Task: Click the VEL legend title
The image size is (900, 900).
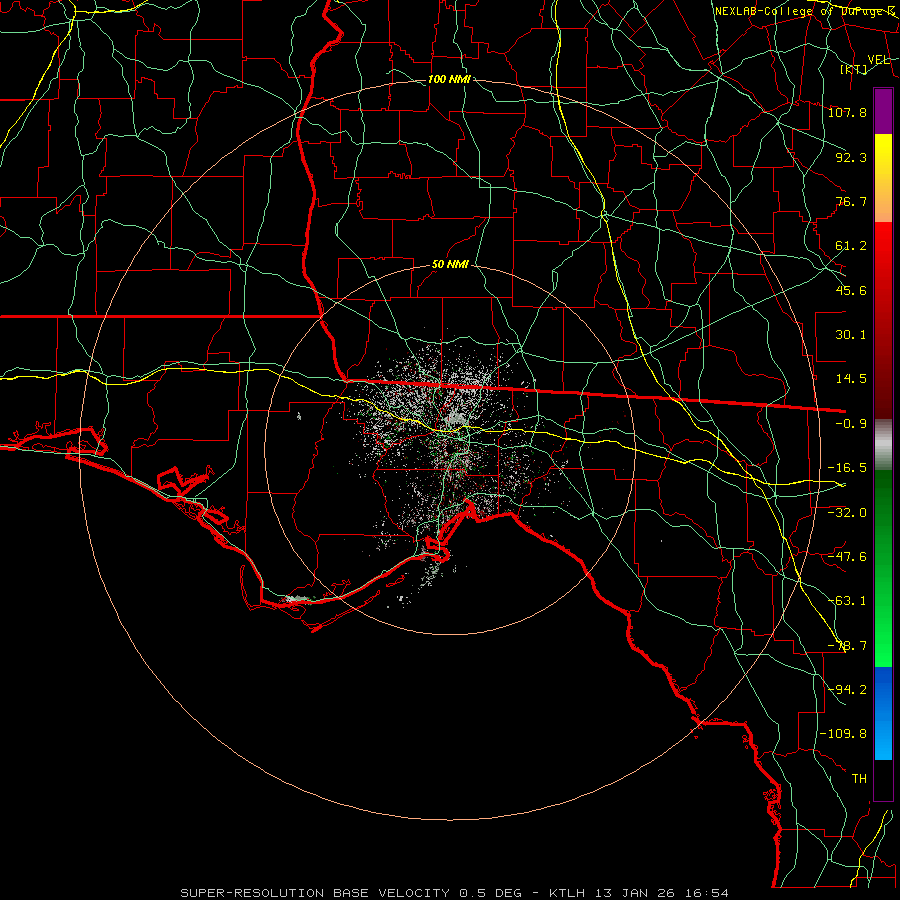Action: tap(878, 60)
